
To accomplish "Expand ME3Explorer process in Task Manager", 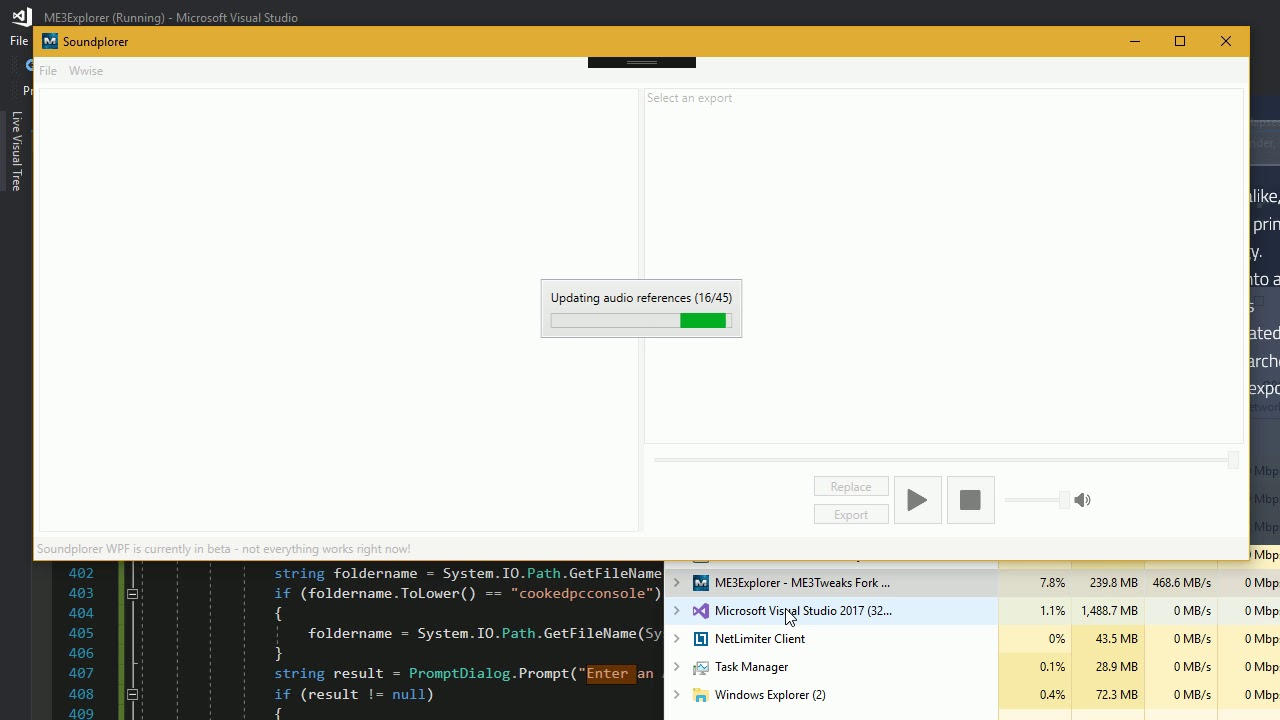I will click(677, 583).
